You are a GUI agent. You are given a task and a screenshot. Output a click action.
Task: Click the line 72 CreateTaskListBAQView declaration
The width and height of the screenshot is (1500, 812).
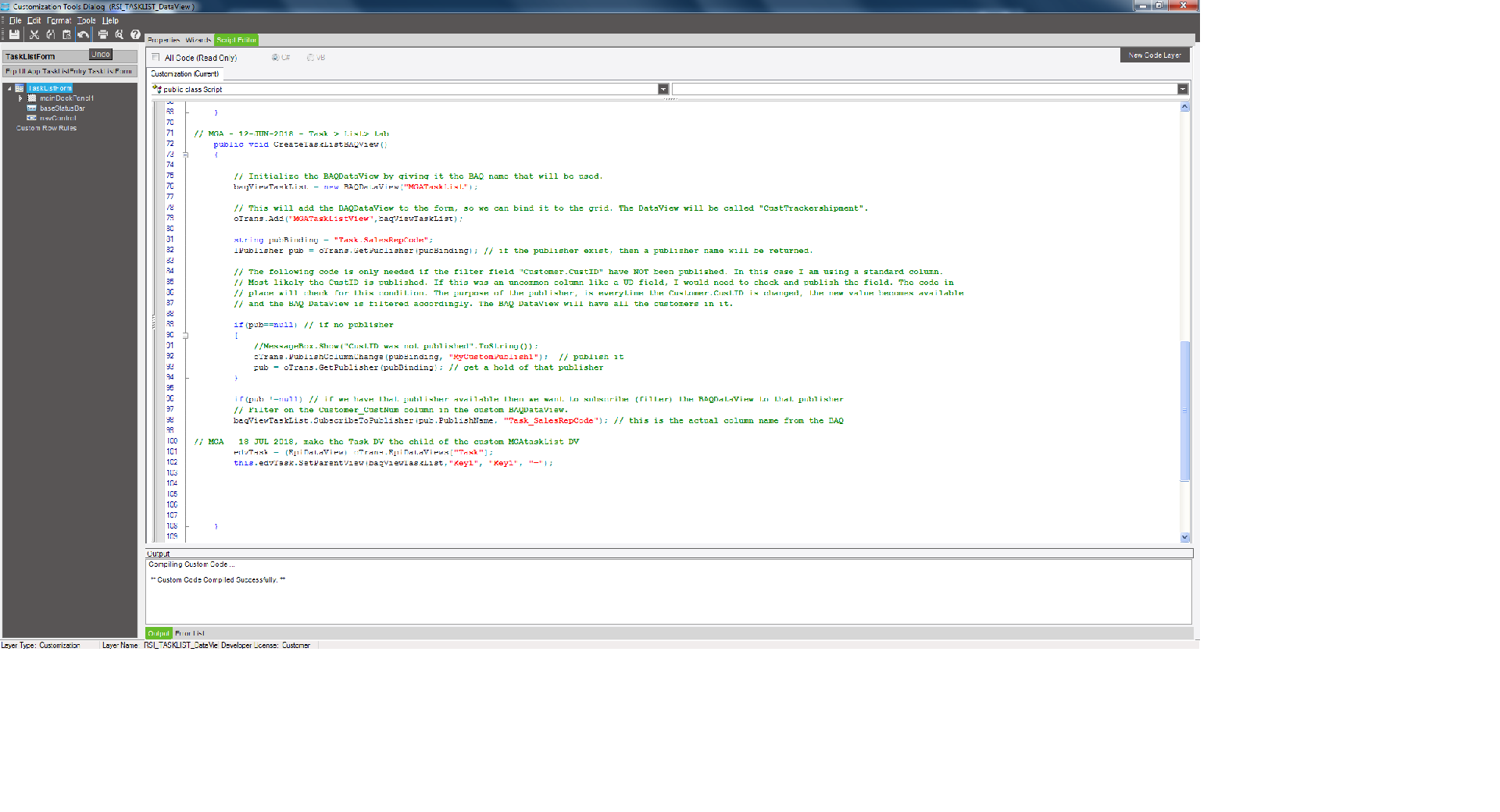[301, 144]
